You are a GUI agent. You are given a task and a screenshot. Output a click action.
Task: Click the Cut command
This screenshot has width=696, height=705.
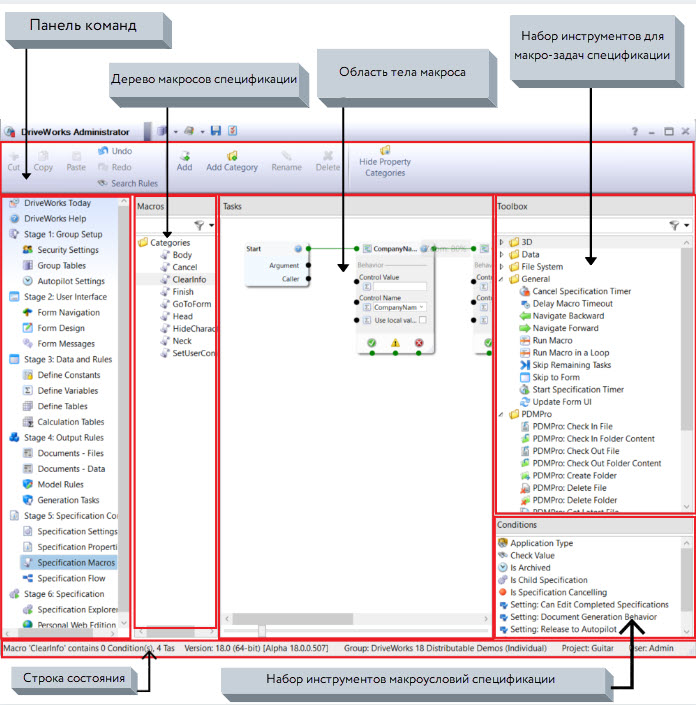[x=13, y=161]
